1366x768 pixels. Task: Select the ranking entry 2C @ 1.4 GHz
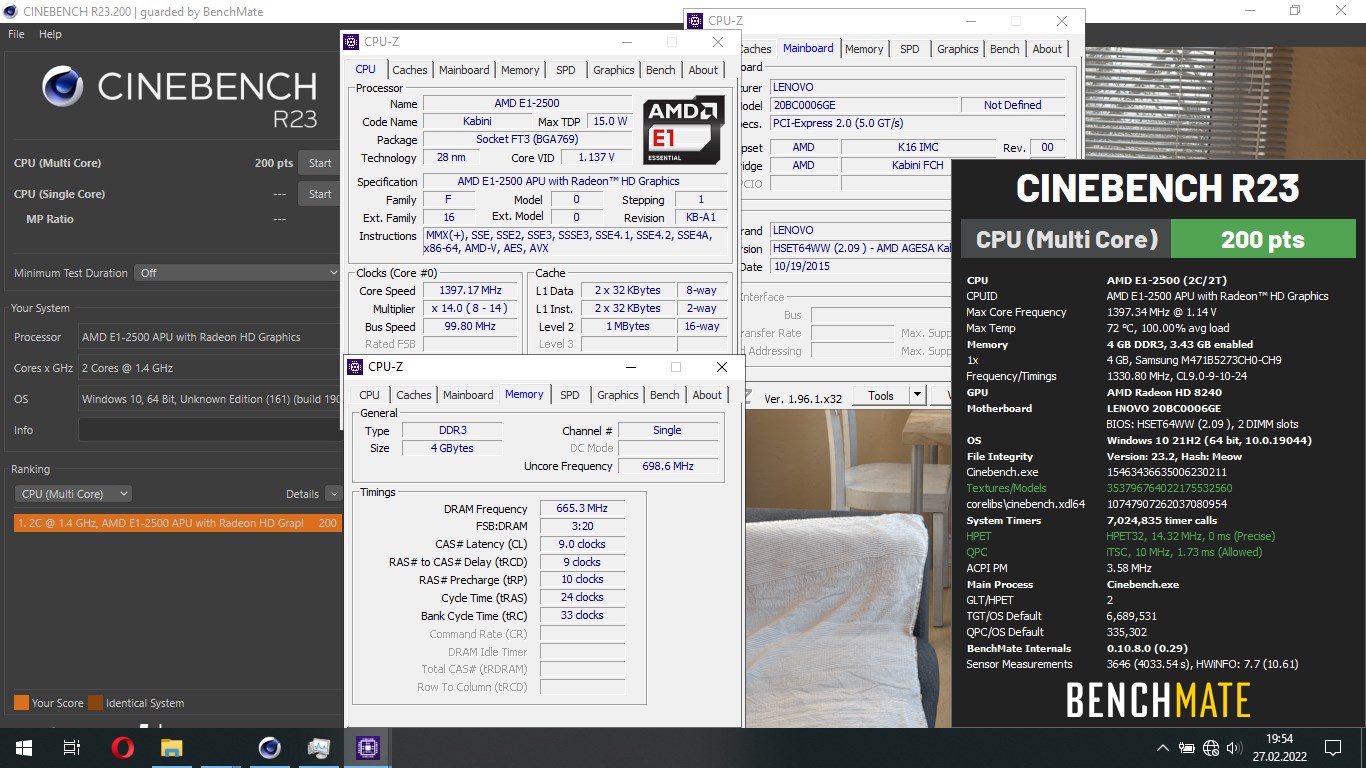pos(177,523)
